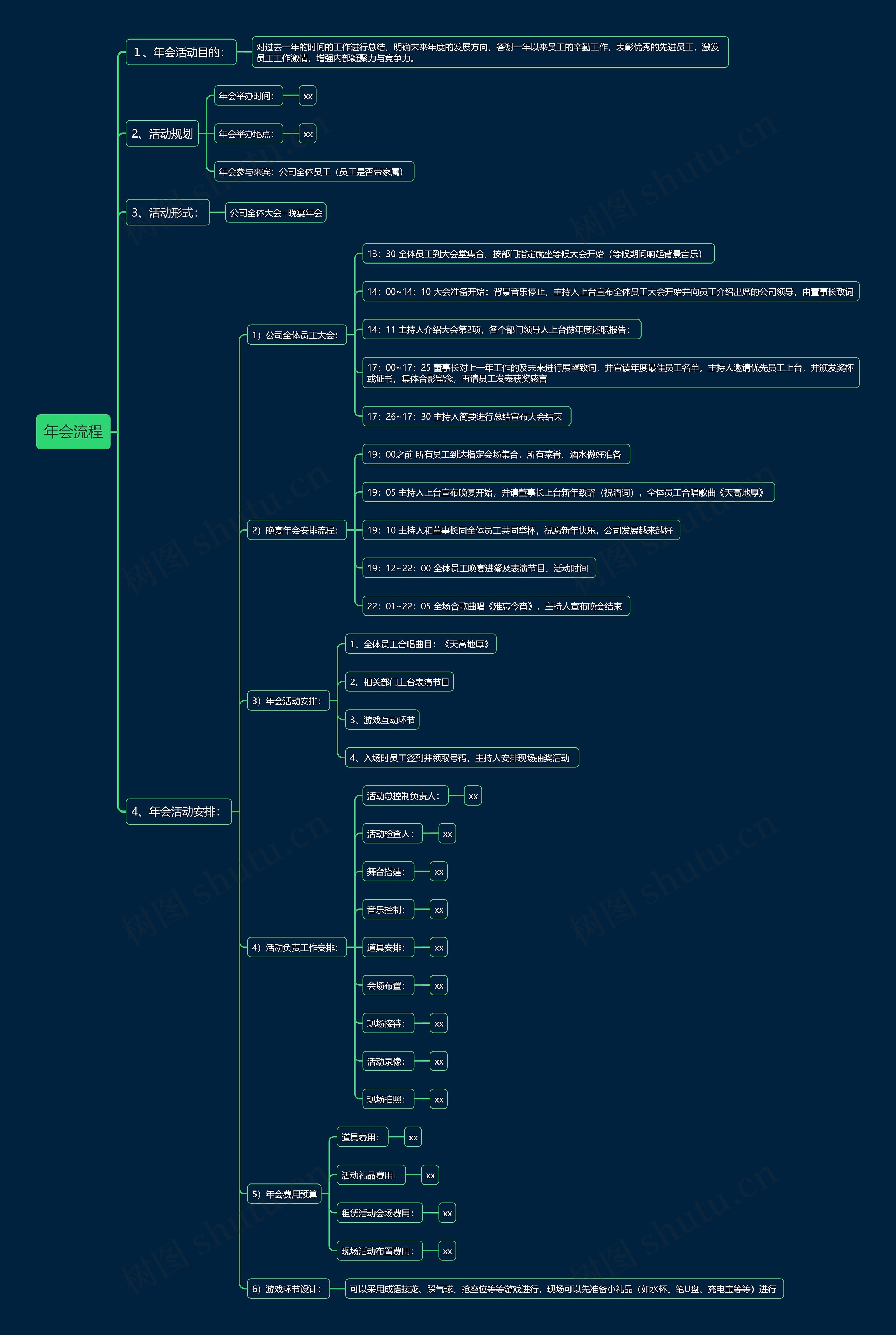Click the 19:10 主持人和董事长举杯 item
Image resolution: width=896 pixels, height=1335 pixels.
tap(520, 530)
